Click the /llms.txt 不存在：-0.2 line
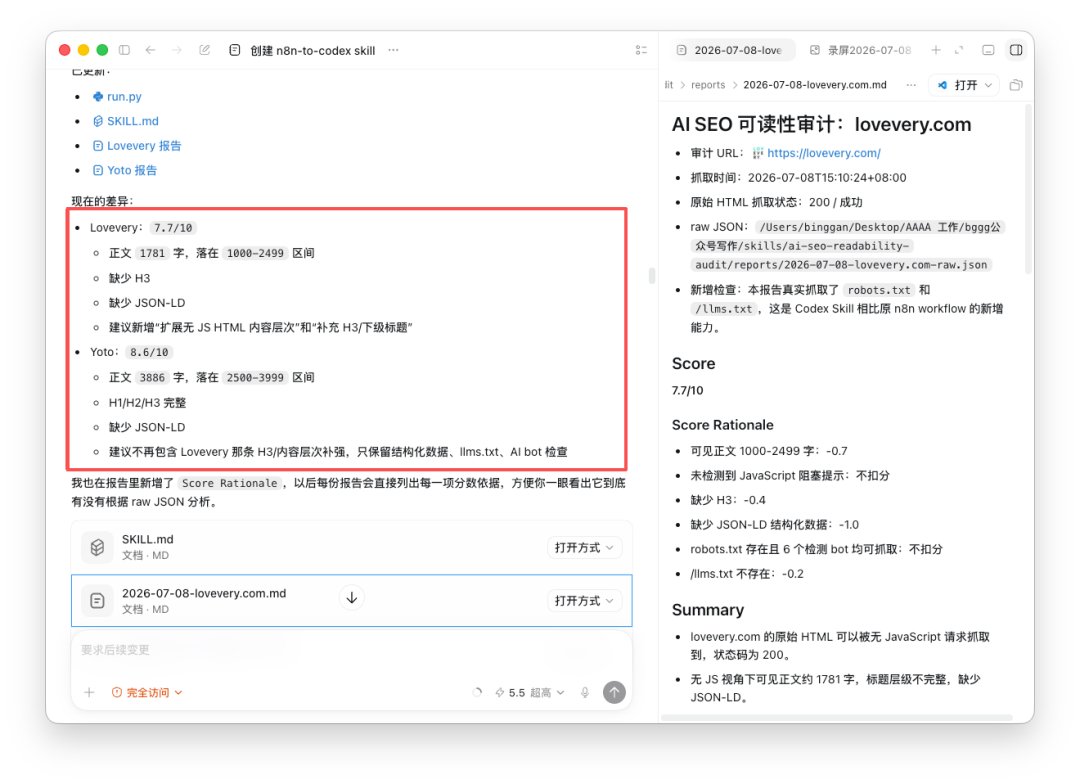The width and height of the screenshot is (1080, 784). tap(747, 574)
